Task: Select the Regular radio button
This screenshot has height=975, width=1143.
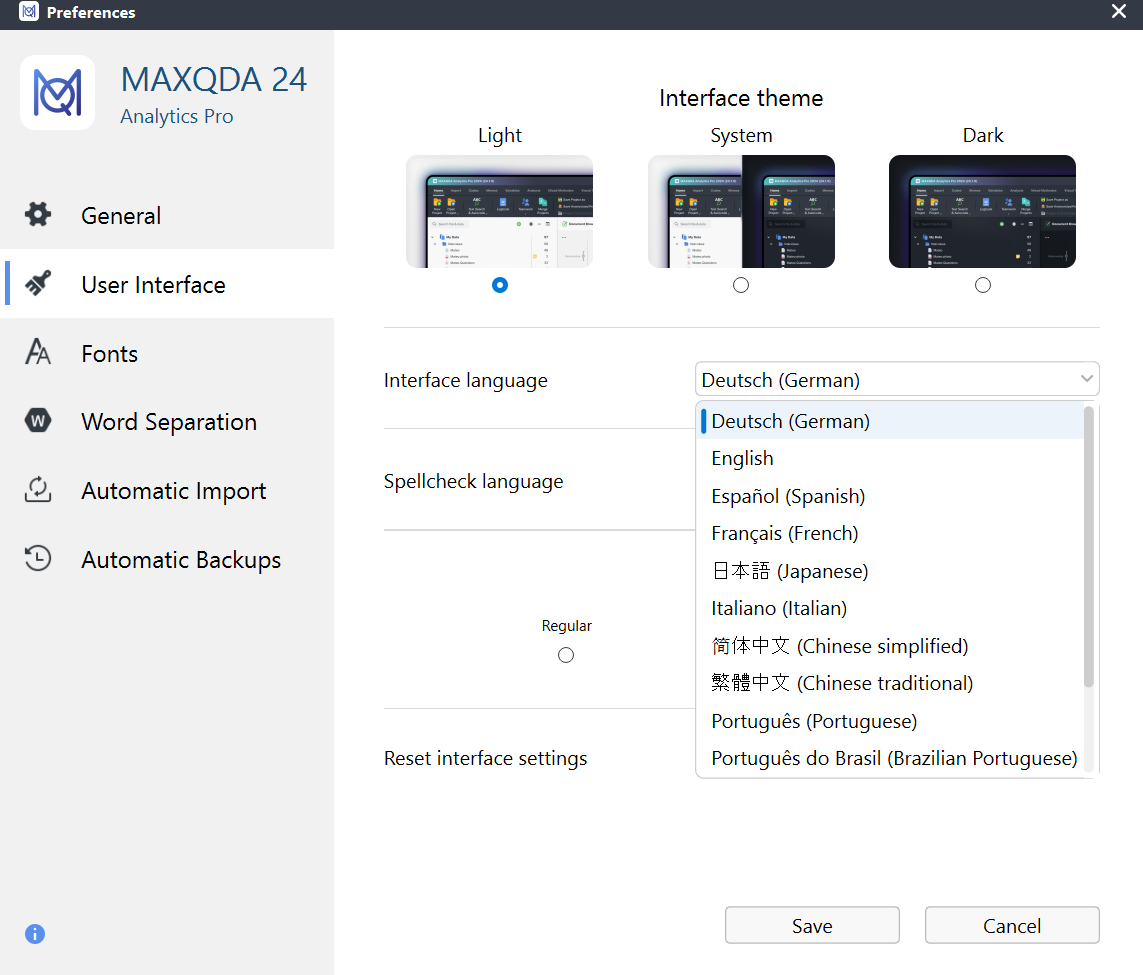Action: pyautogui.click(x=566, y=655)
